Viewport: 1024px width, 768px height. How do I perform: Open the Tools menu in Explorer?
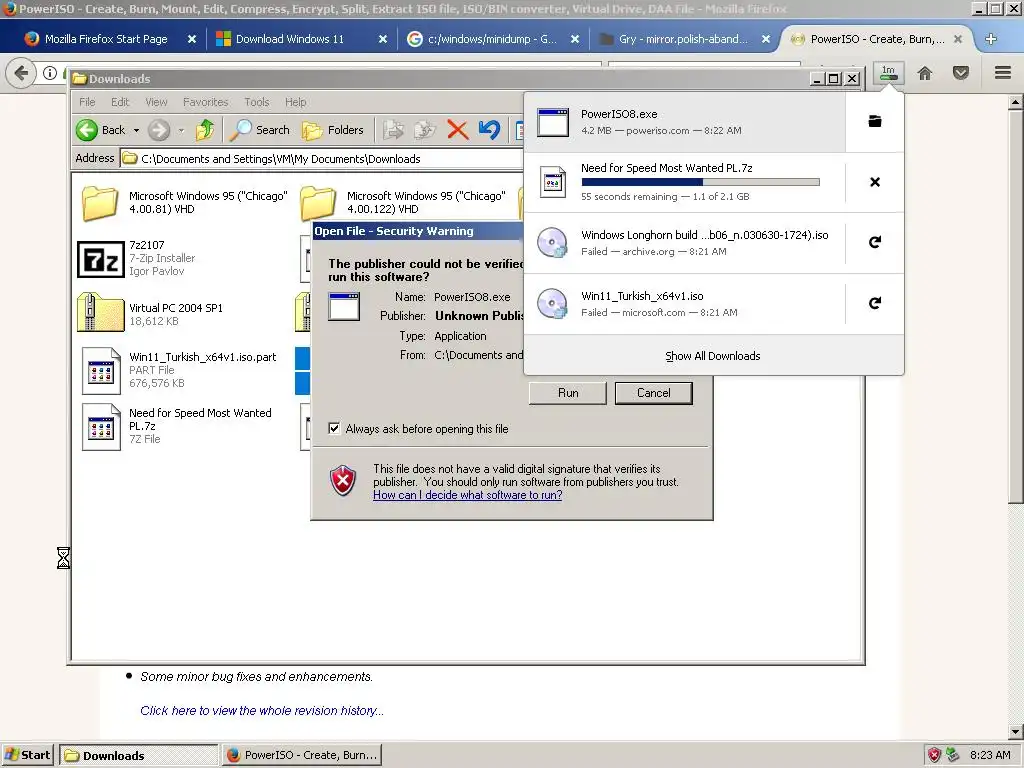click(257, 102)
